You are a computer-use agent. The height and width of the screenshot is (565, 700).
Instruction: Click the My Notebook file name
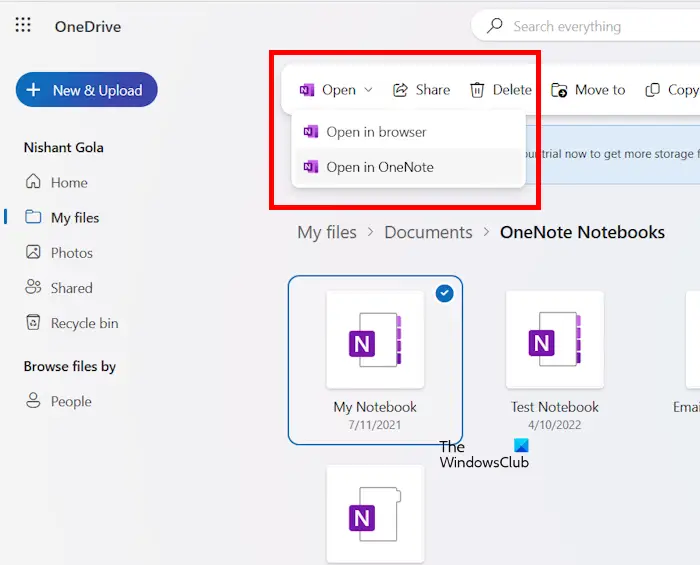375,407
